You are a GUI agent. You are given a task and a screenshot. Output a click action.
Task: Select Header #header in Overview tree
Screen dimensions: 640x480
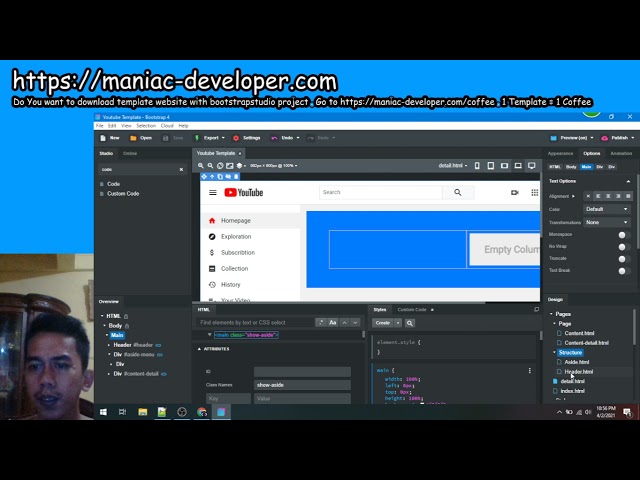click(133, 345)
